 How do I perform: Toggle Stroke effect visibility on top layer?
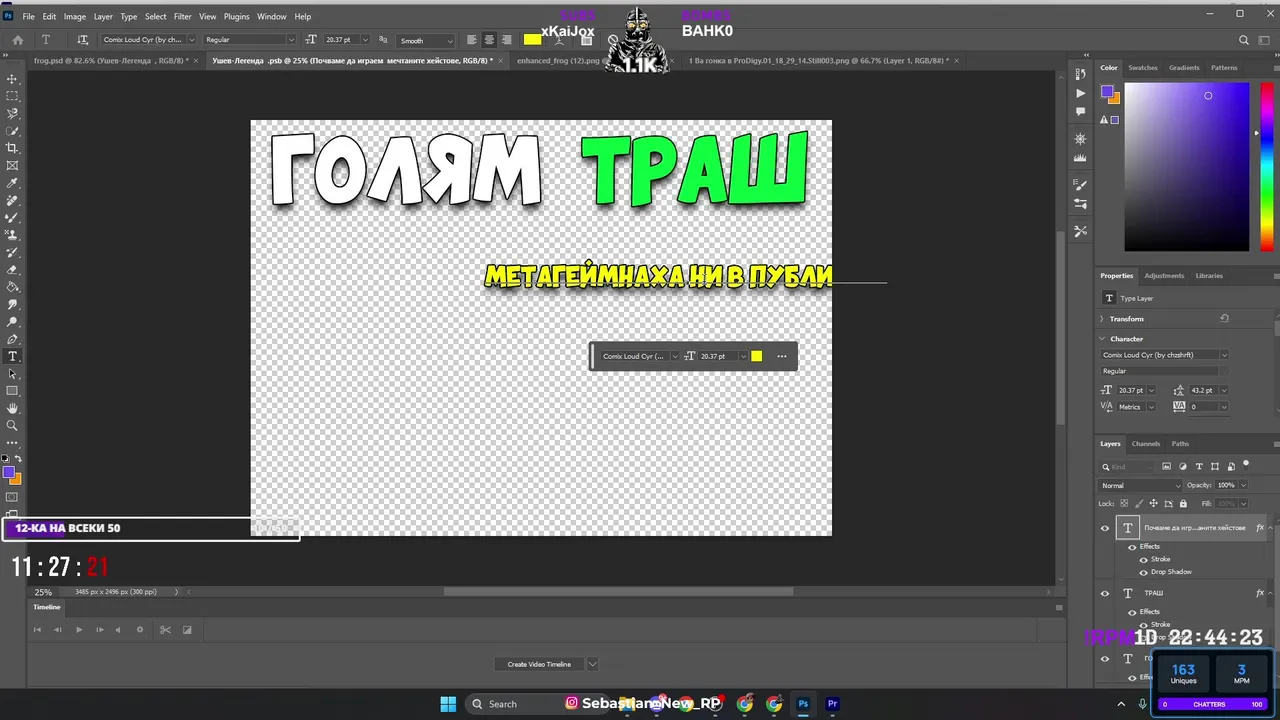(1143, 559)
